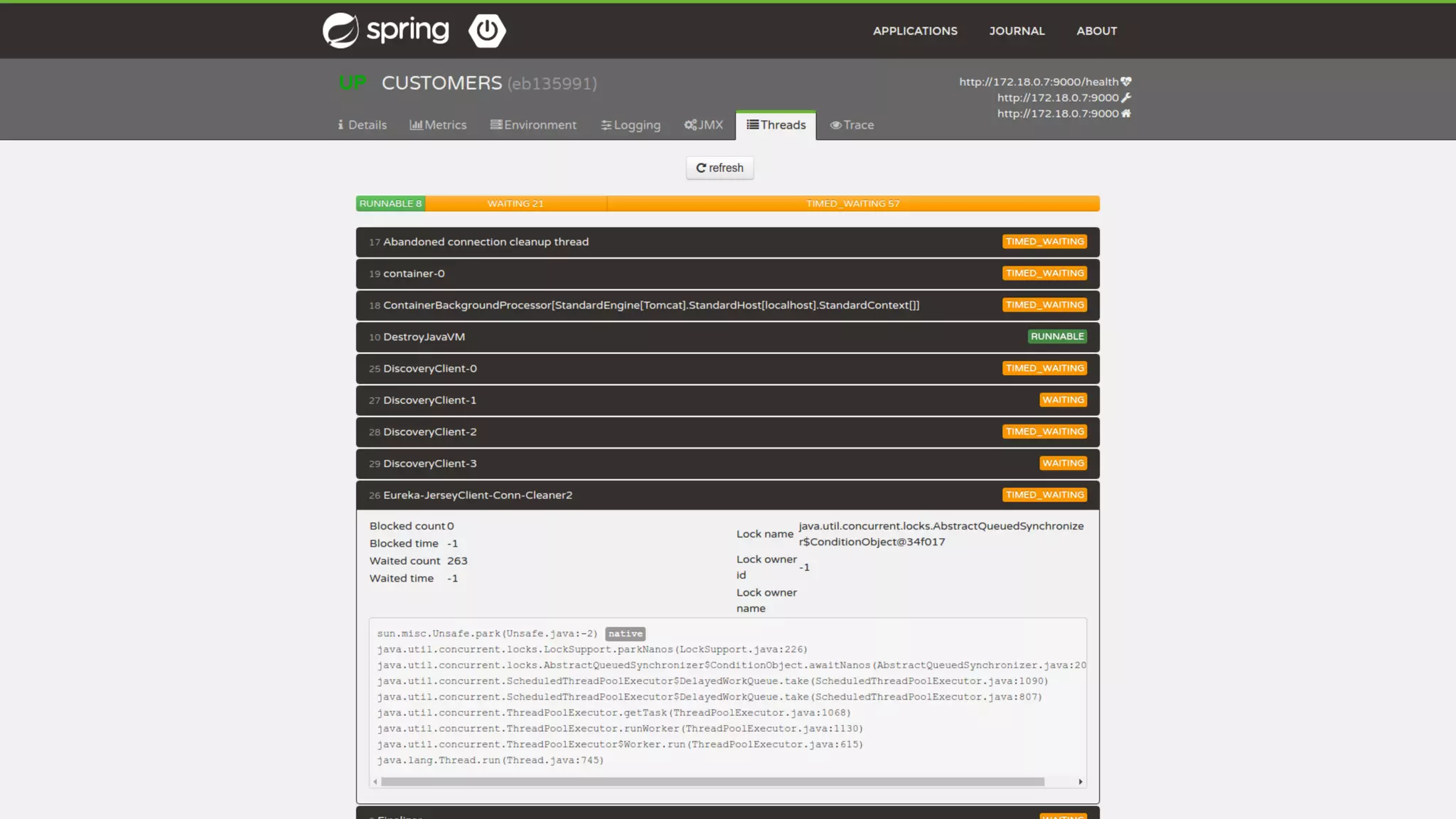Click the JMX gears icon
Viewport: 1456px width, 819px height.
(690, 124)
